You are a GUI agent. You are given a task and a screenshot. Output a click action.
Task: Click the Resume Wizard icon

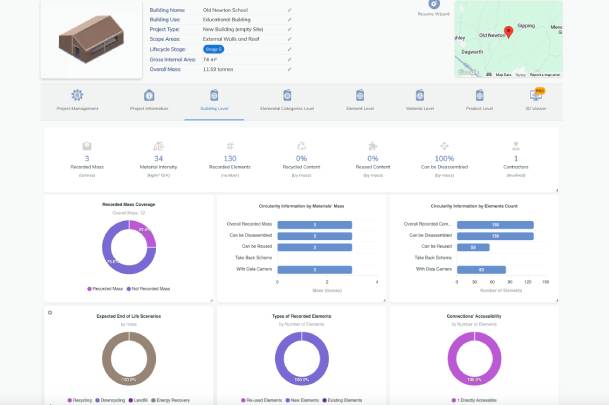(x=433, y=6)
